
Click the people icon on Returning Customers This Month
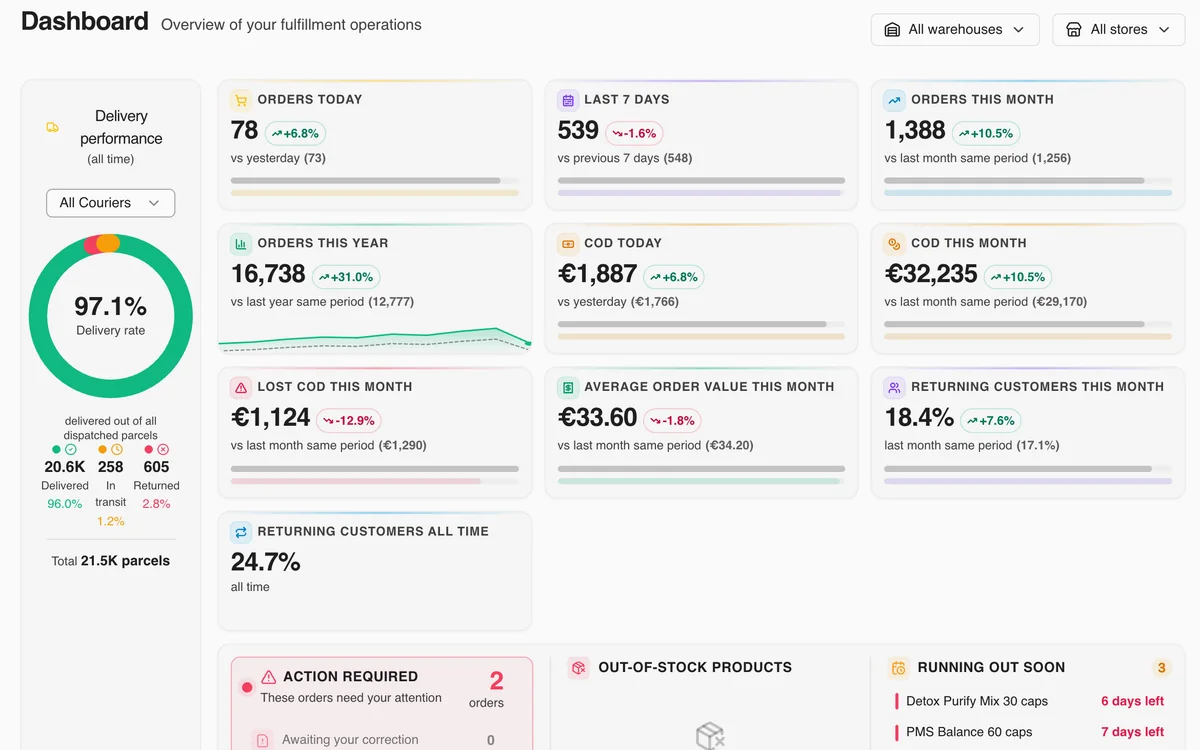point(895,387)
